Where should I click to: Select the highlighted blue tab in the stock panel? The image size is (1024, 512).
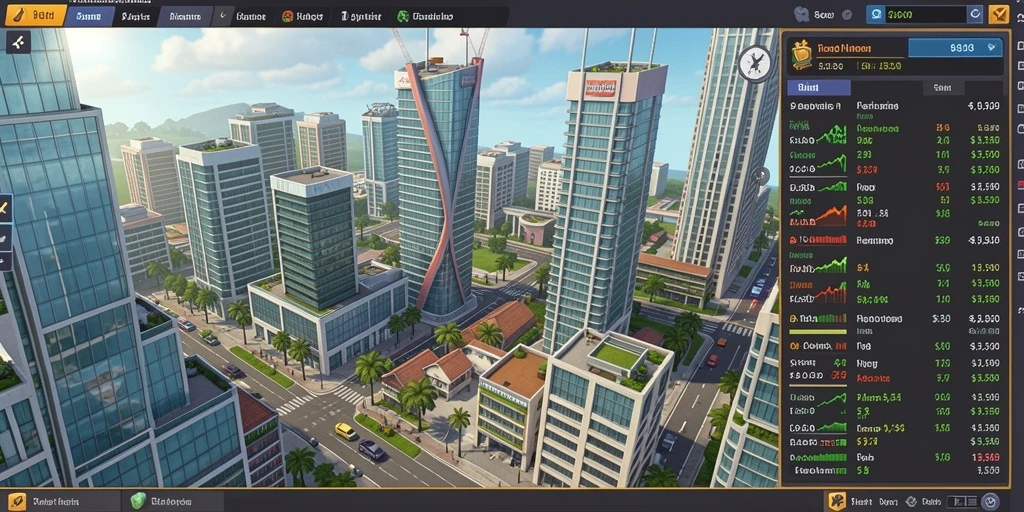point(819,88)
